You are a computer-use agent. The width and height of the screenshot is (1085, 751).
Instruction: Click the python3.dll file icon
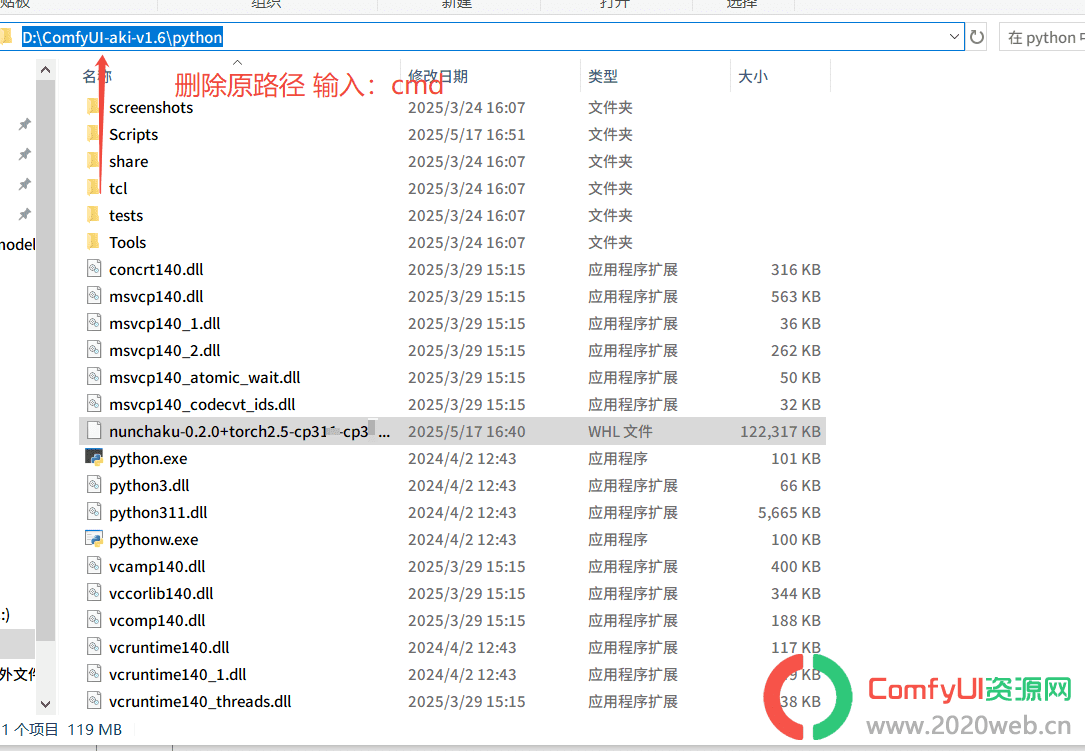[x=94, y=485]
